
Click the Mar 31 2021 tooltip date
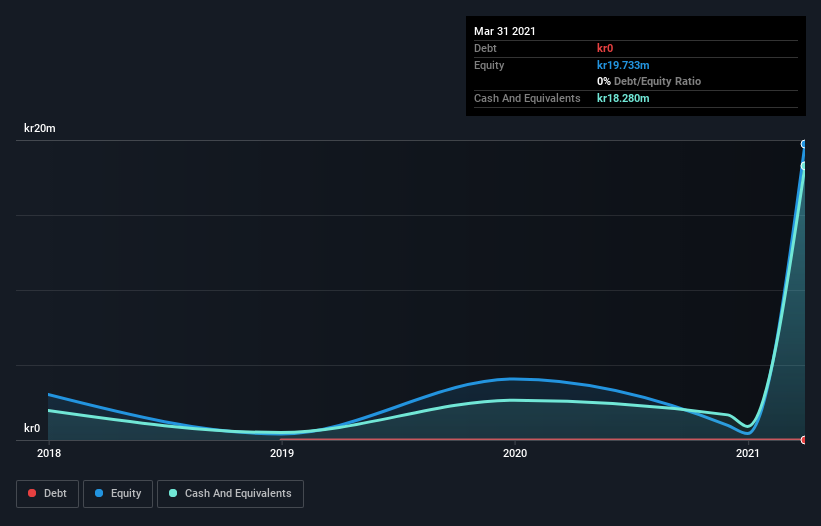[x=505, y=31]
